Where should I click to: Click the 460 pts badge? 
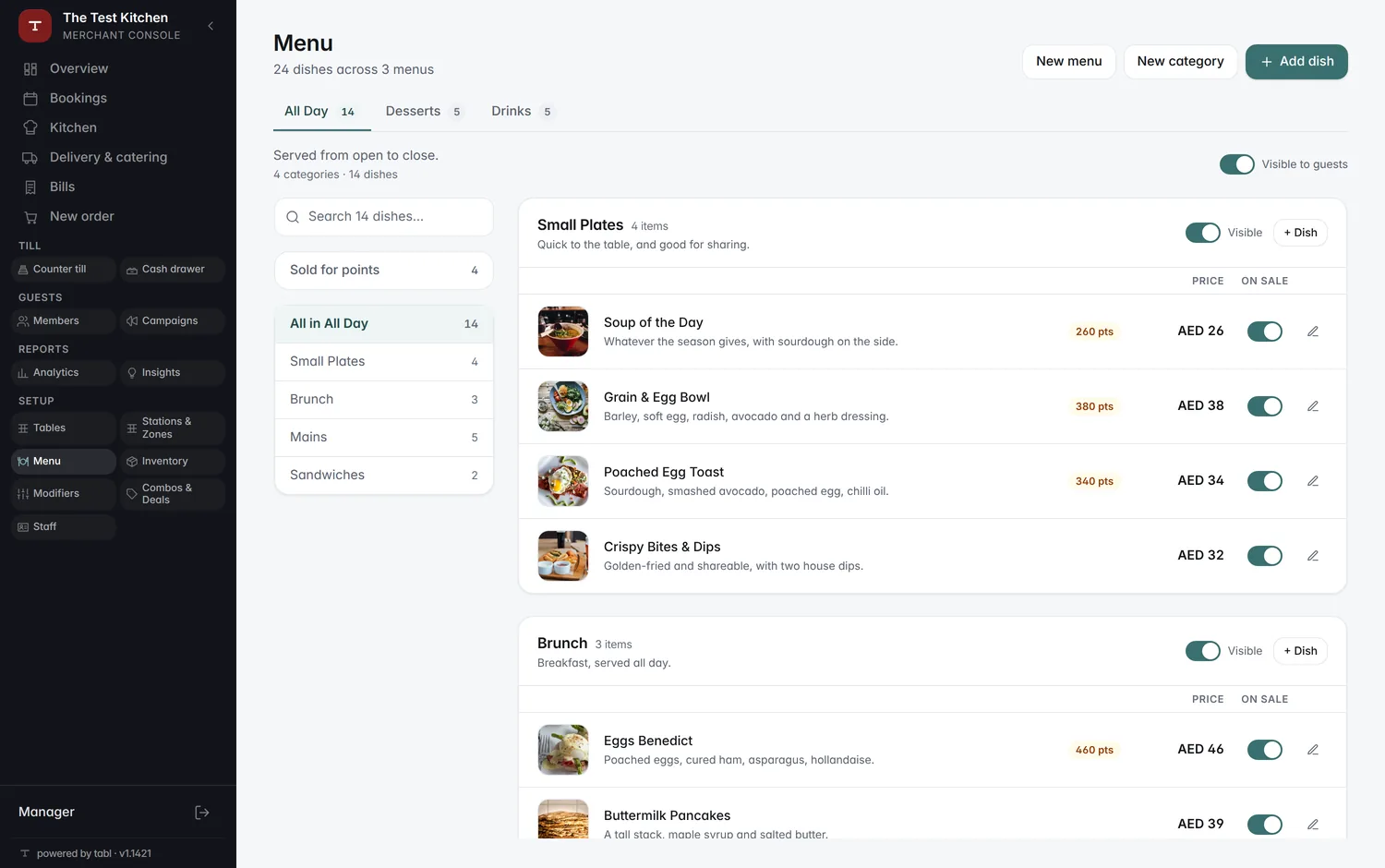tap(1094, 750)
